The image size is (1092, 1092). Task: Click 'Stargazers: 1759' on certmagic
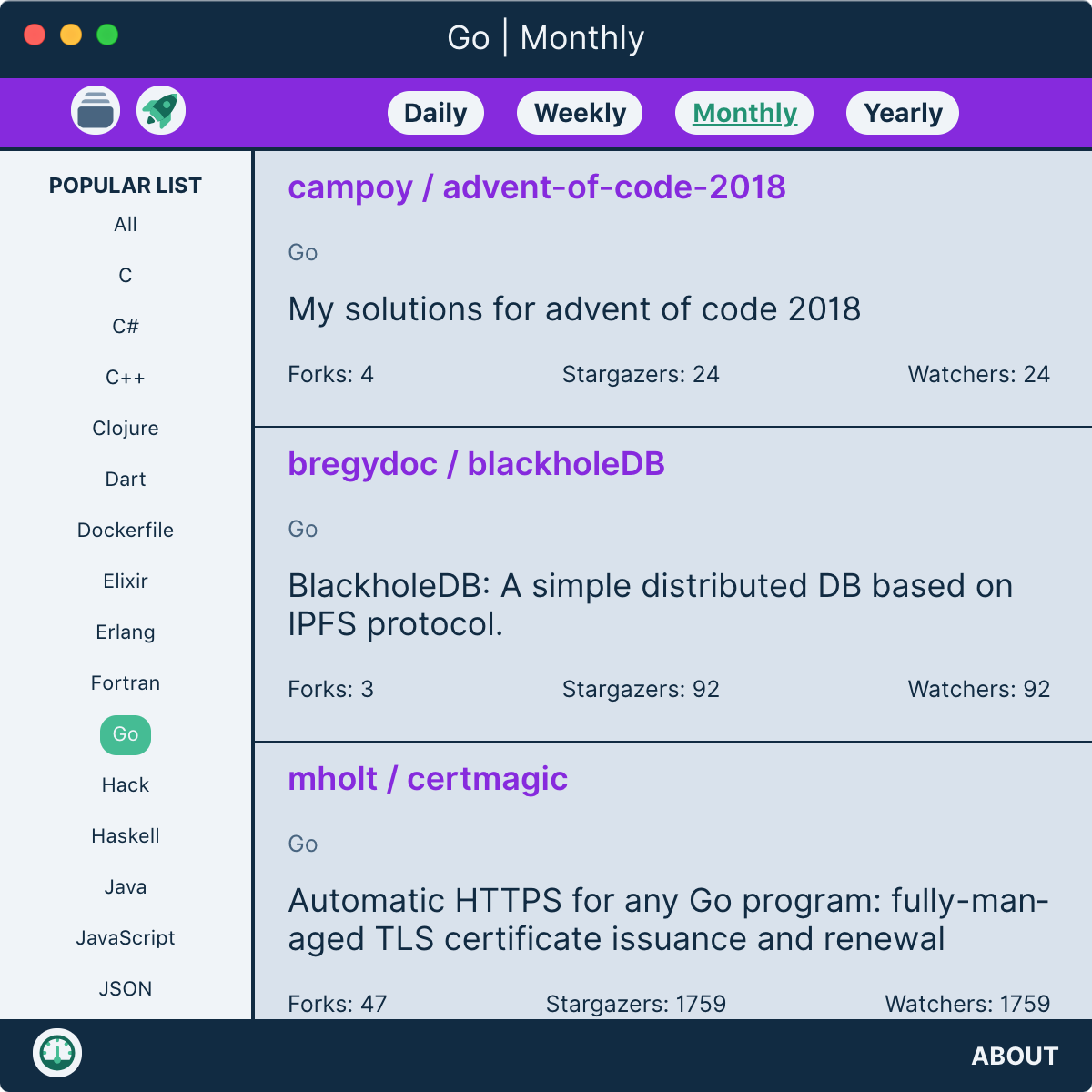pos(636,1005)
